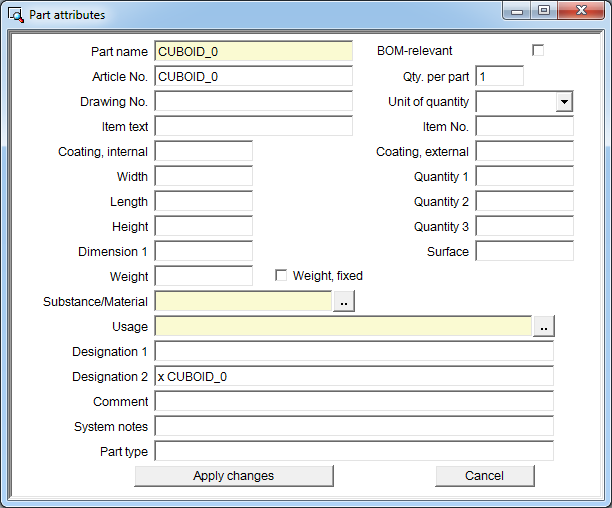Click the Surface input field
The image size is (612, 508).
[x=524, y=252]
